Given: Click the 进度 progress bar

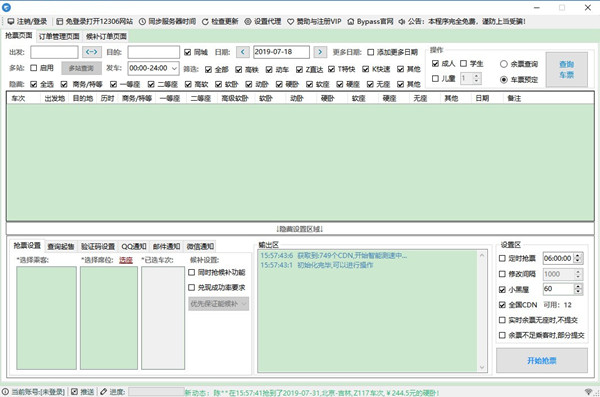Looking at the screenshot, I should pos(157,392).
